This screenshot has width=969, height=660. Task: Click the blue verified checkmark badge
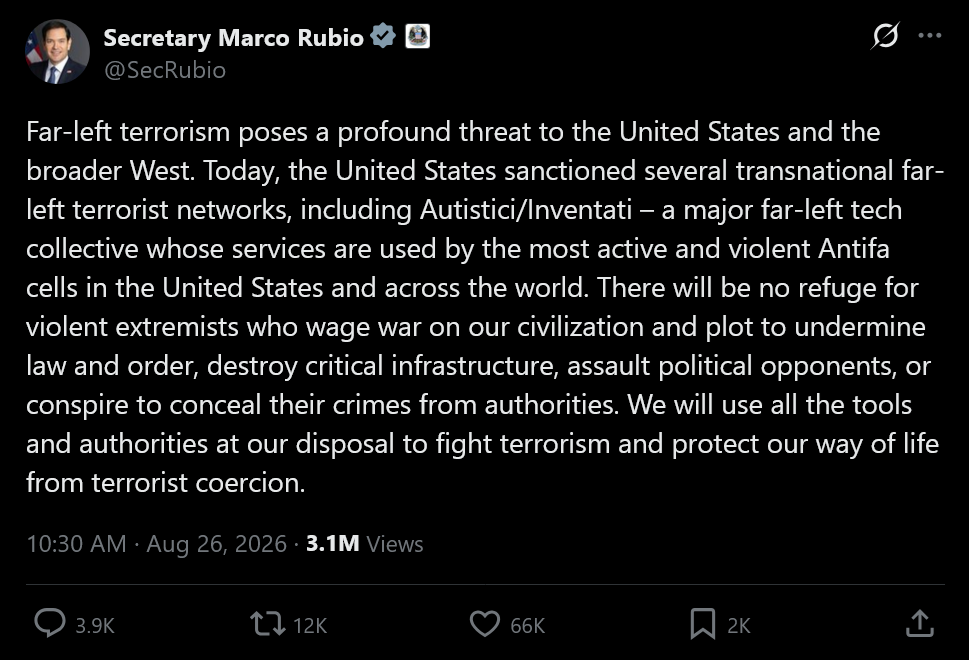pyautogui.click(x=383, y=36)
